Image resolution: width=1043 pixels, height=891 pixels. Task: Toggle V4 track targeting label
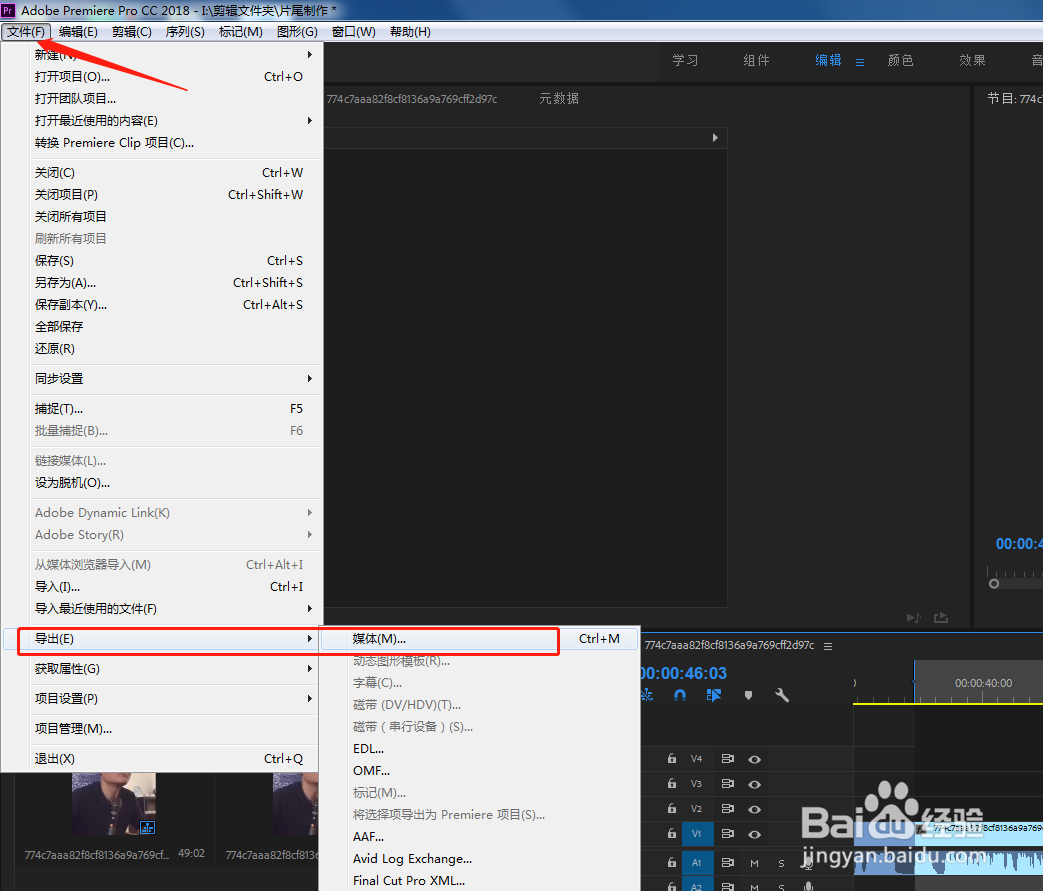(696, 759)
